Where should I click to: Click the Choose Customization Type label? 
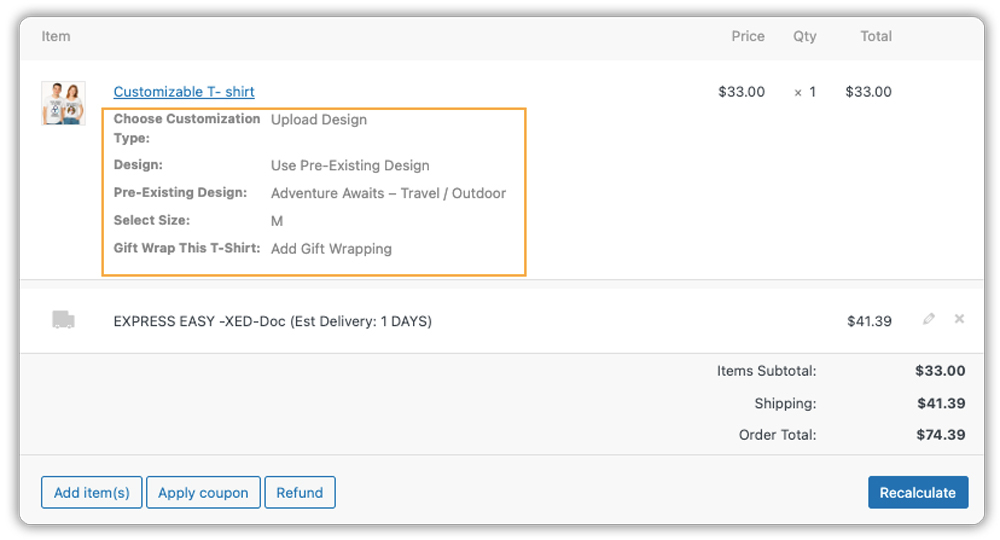point(187,128)
